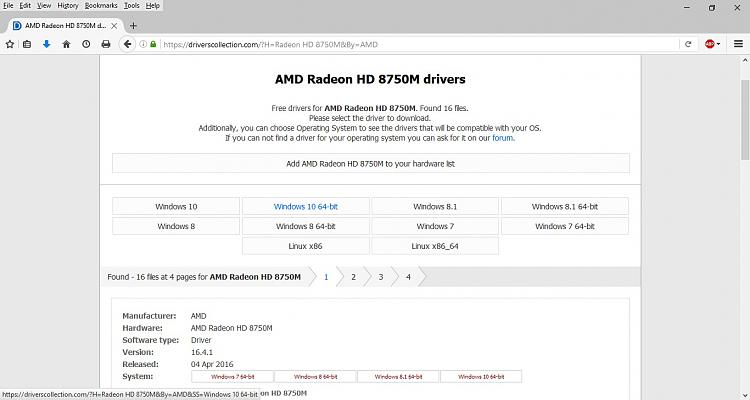Click Add AMD Radeon HD 8750M to hardware list
Image resolution: width=750 pixels, height=400 pixels.
(371, 164)
